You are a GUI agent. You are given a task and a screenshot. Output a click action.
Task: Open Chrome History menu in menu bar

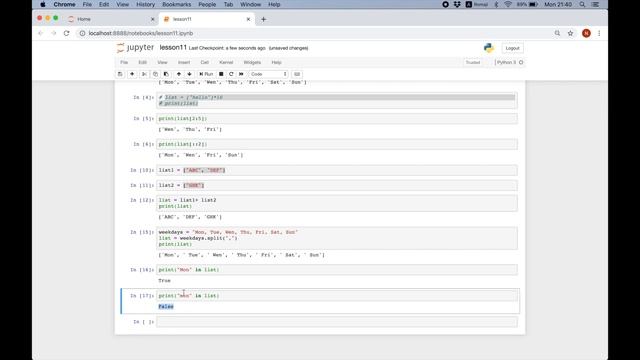(145, 4)
